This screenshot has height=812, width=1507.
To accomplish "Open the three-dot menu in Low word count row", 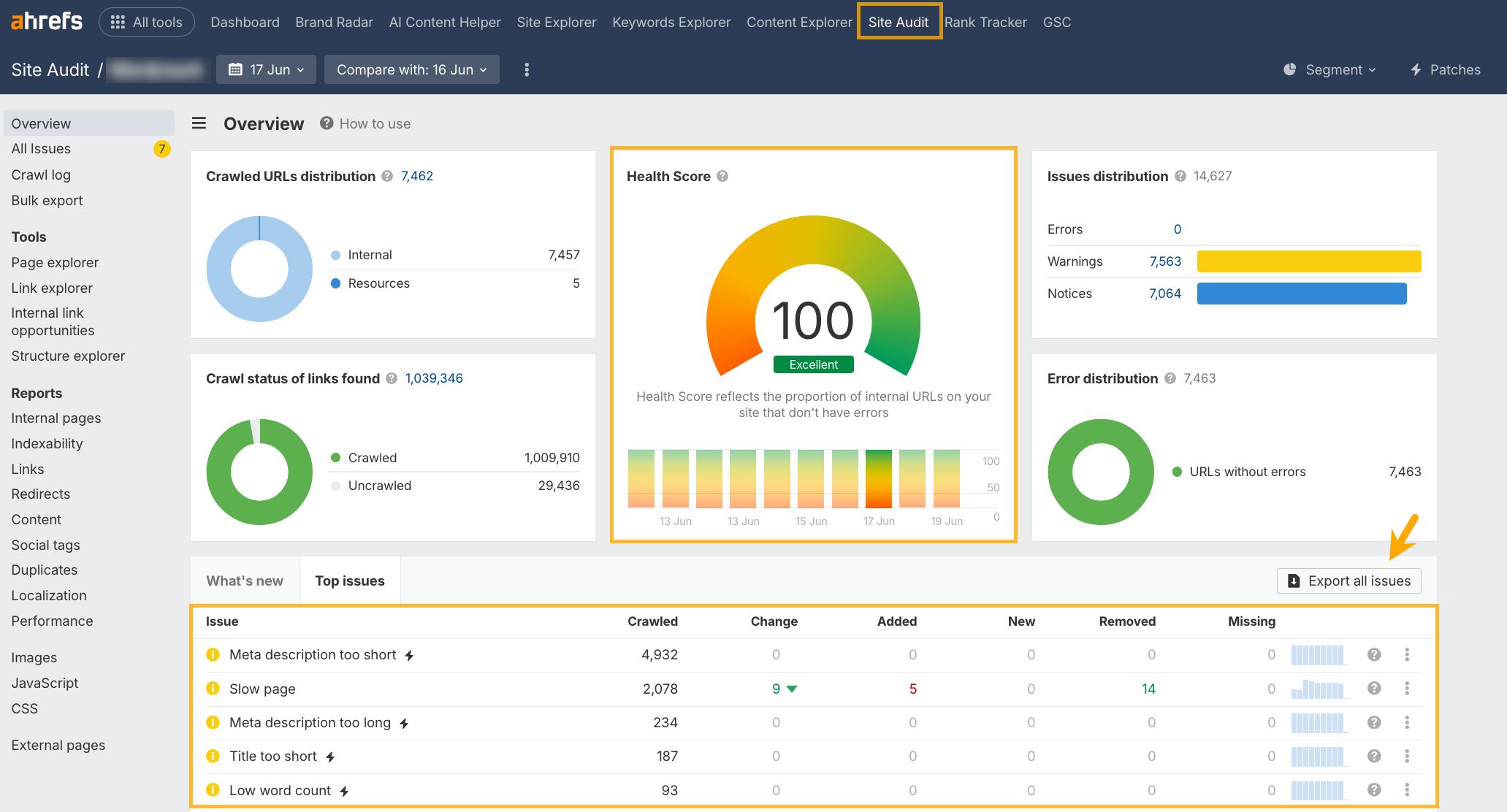I will point(1407,790).
